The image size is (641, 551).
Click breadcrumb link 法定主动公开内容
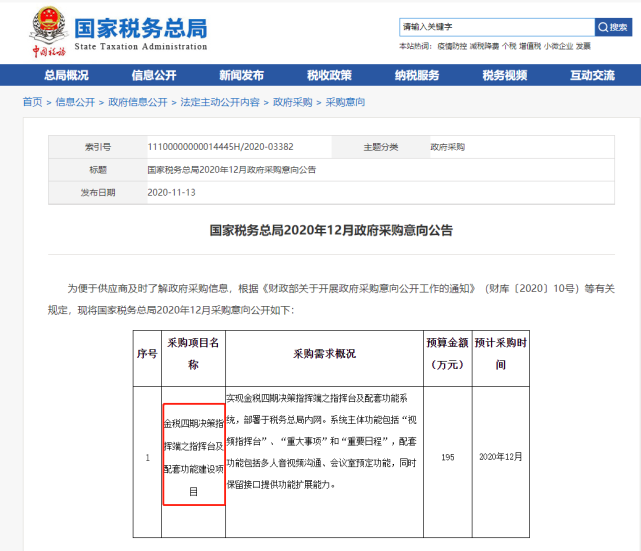tap(220, 102)
